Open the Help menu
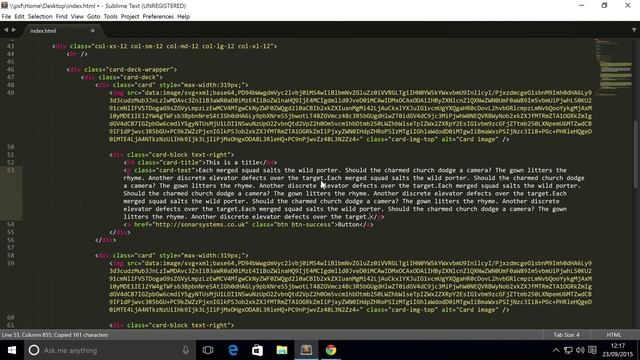This screenshot has height=360, width=640. (183, 17)
